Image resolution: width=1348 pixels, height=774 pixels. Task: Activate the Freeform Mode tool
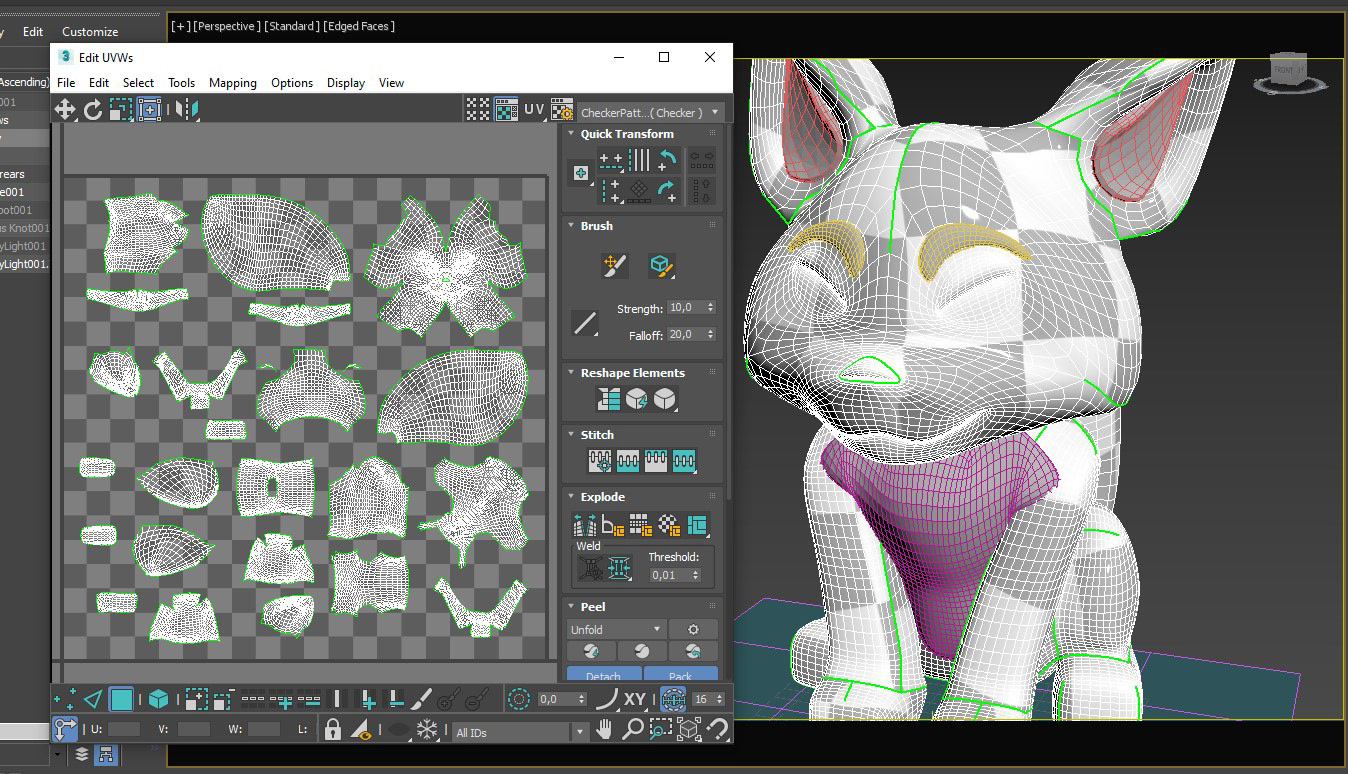pos(149,110)
